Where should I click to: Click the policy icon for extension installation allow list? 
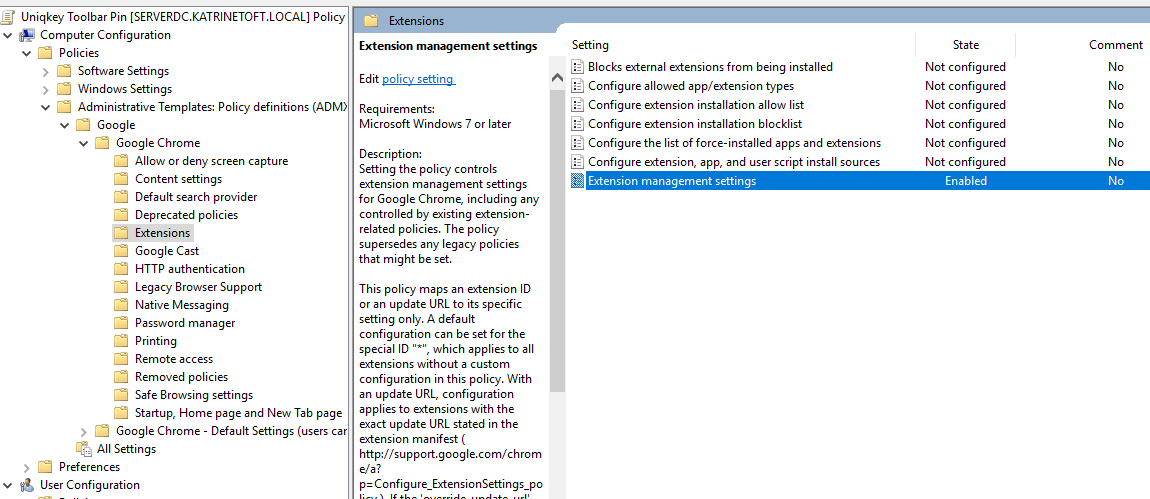578,105
